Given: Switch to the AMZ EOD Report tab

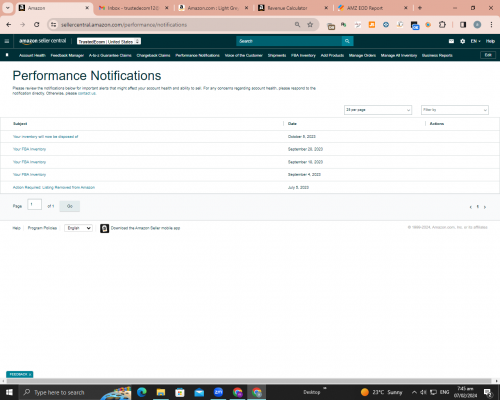Looking at the screenshot, I should click(x=373, y=8).
